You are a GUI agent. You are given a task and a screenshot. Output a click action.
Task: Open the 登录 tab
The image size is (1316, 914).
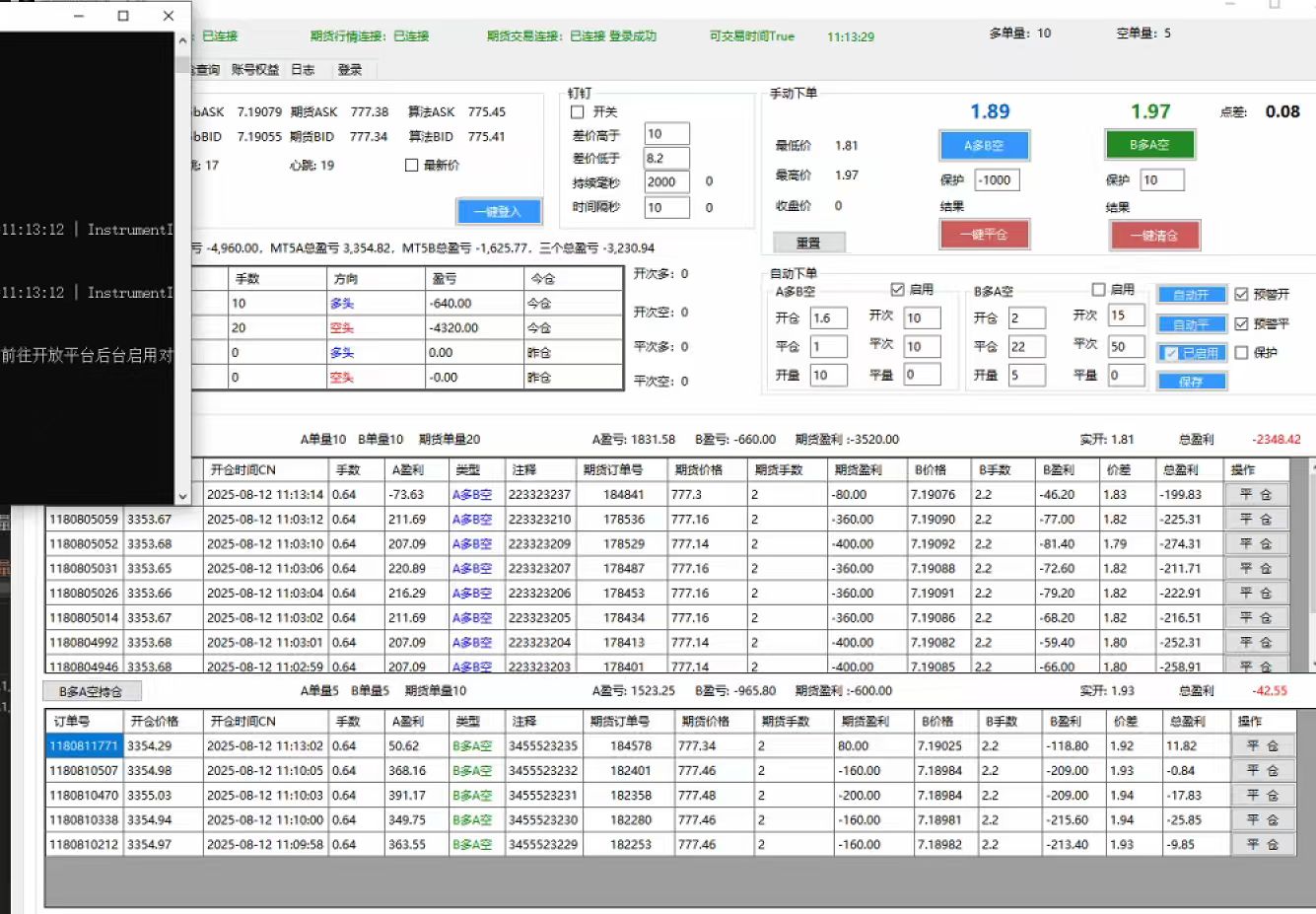(x=350, y=70)
